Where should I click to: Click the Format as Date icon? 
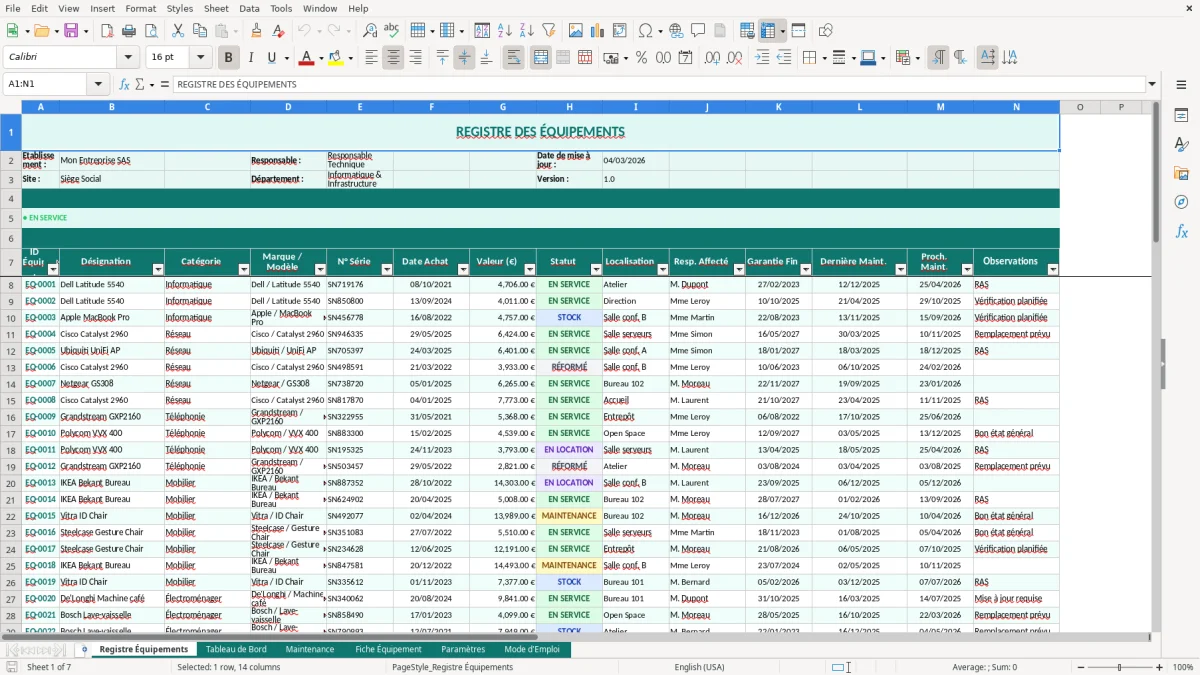[685, 58]
